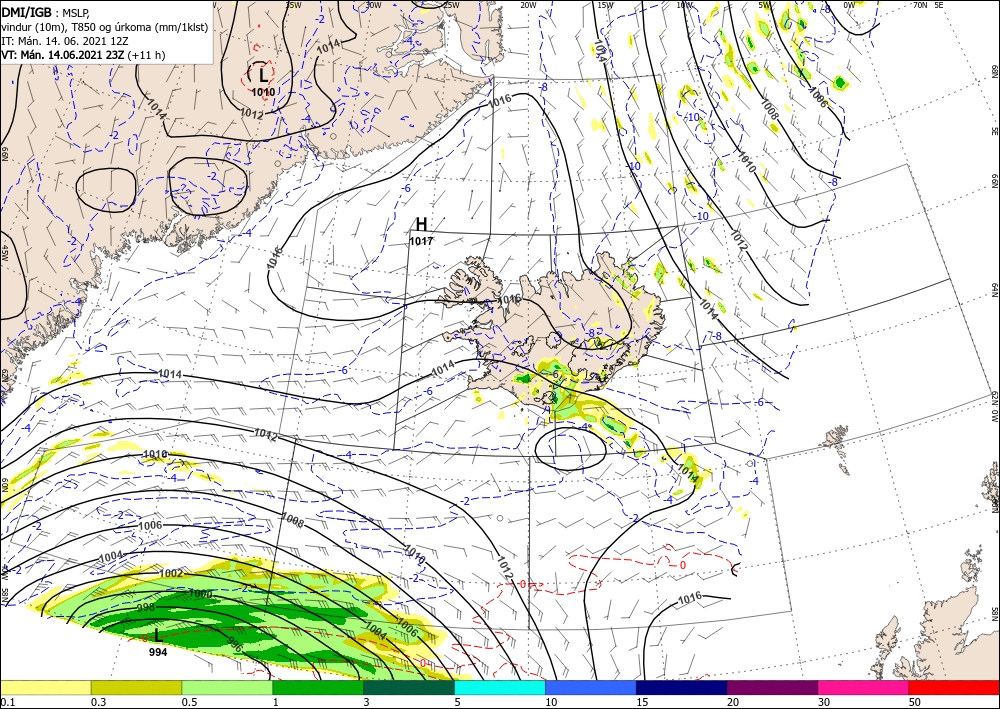Click the 'L' low marker above 994
1000x709 pixels.
[x=158, y=635]
